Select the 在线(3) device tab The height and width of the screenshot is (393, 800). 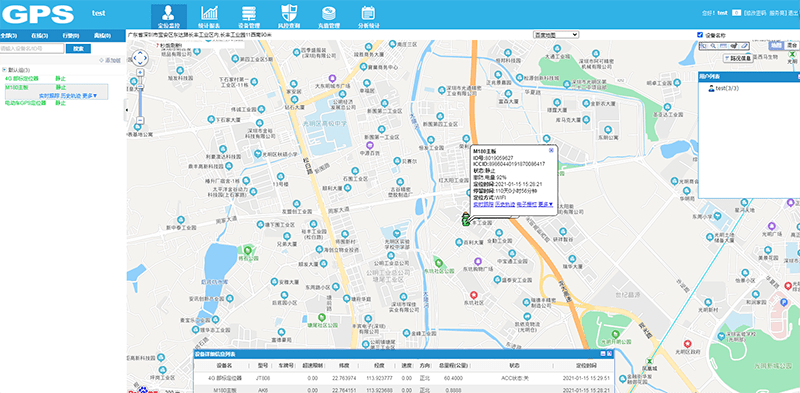[x=39, y=36]
